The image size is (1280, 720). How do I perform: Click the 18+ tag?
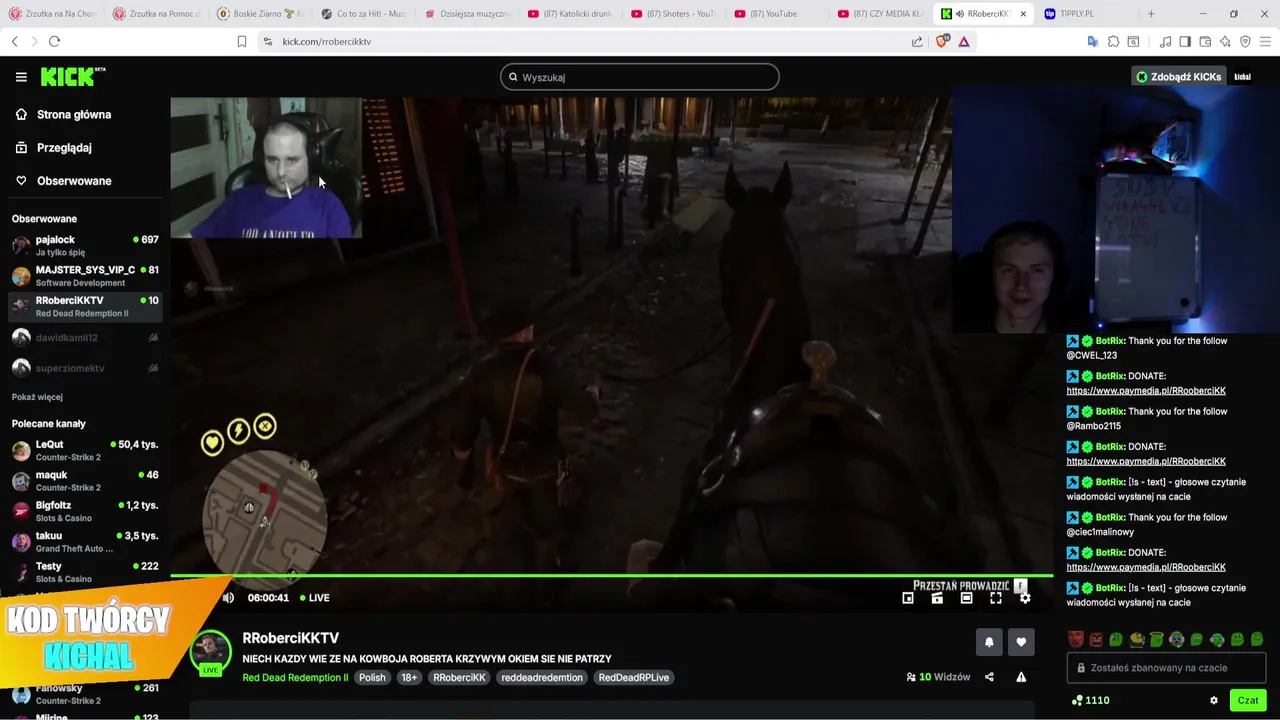[409, 677]
